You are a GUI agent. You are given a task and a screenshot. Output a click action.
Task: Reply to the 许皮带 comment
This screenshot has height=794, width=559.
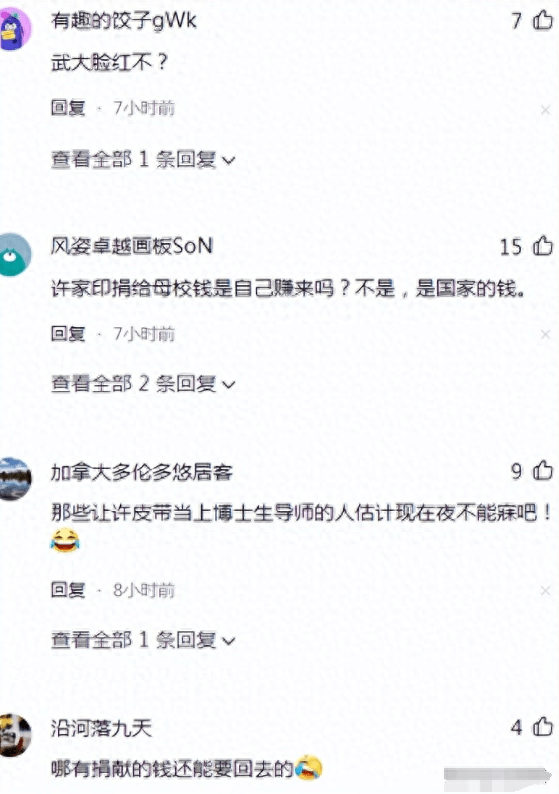(x=68, y=590)
